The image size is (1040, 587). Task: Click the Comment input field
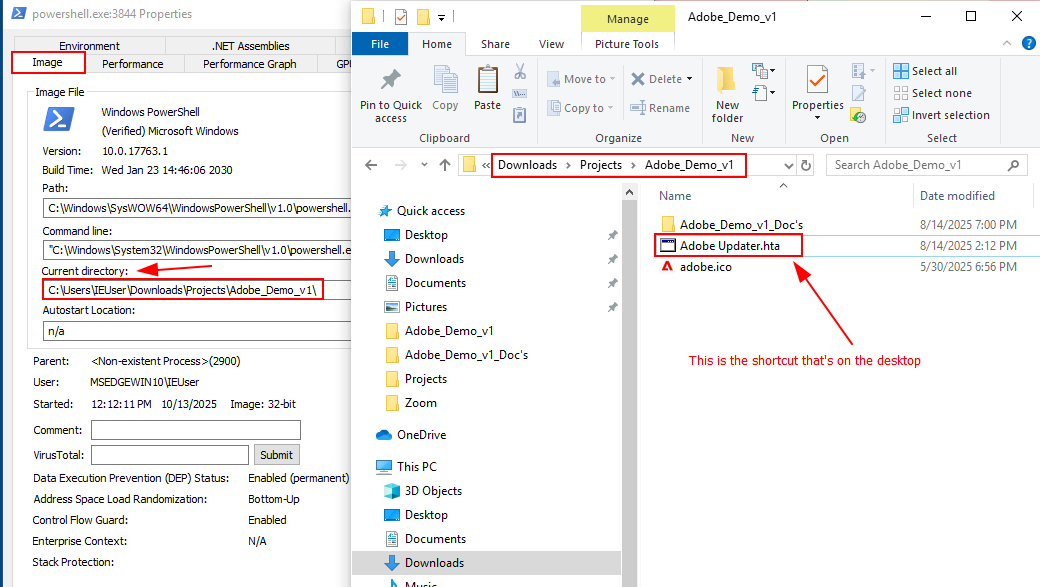point(196,430)
